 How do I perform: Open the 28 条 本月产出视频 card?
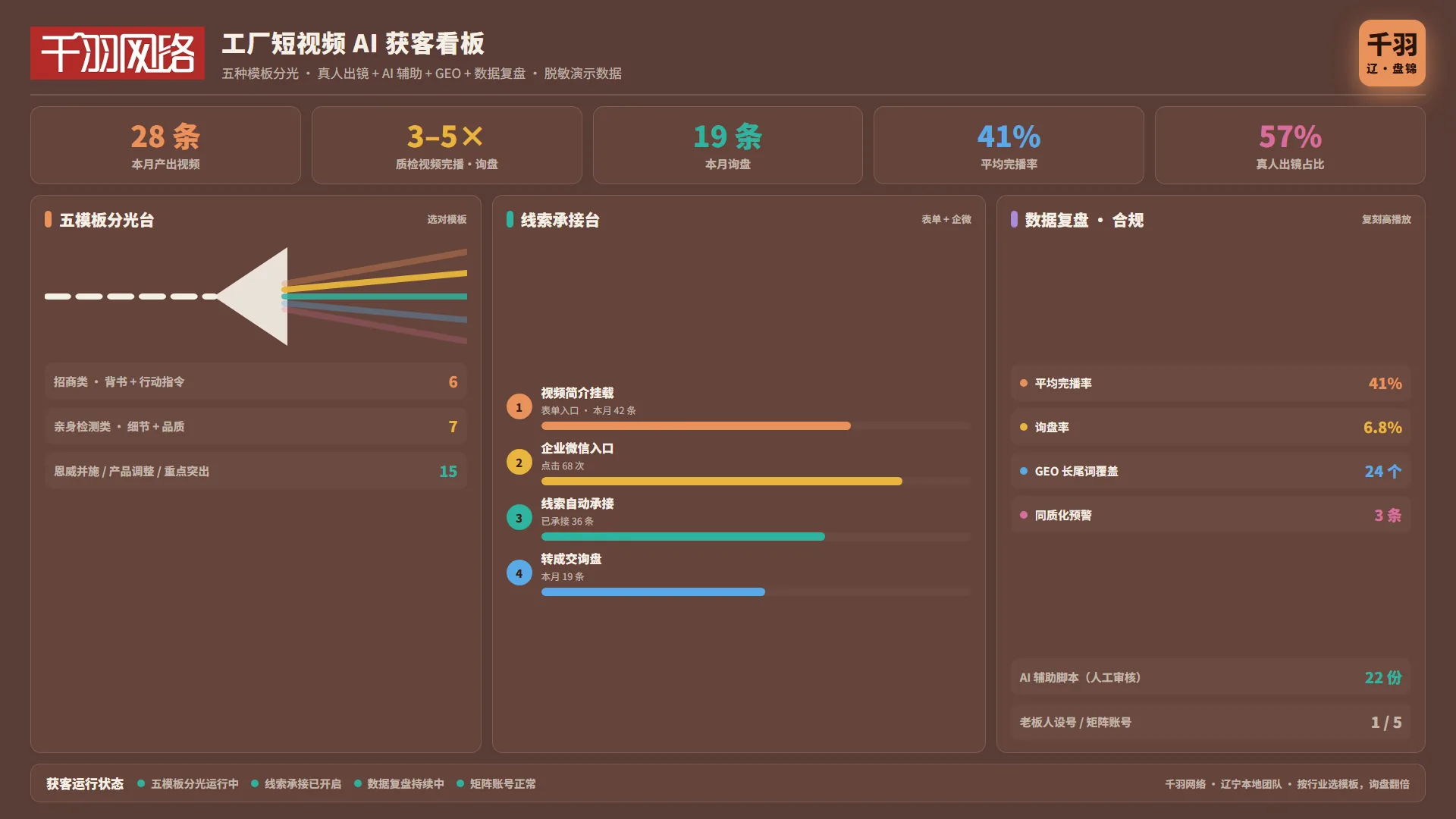(165, 145)
